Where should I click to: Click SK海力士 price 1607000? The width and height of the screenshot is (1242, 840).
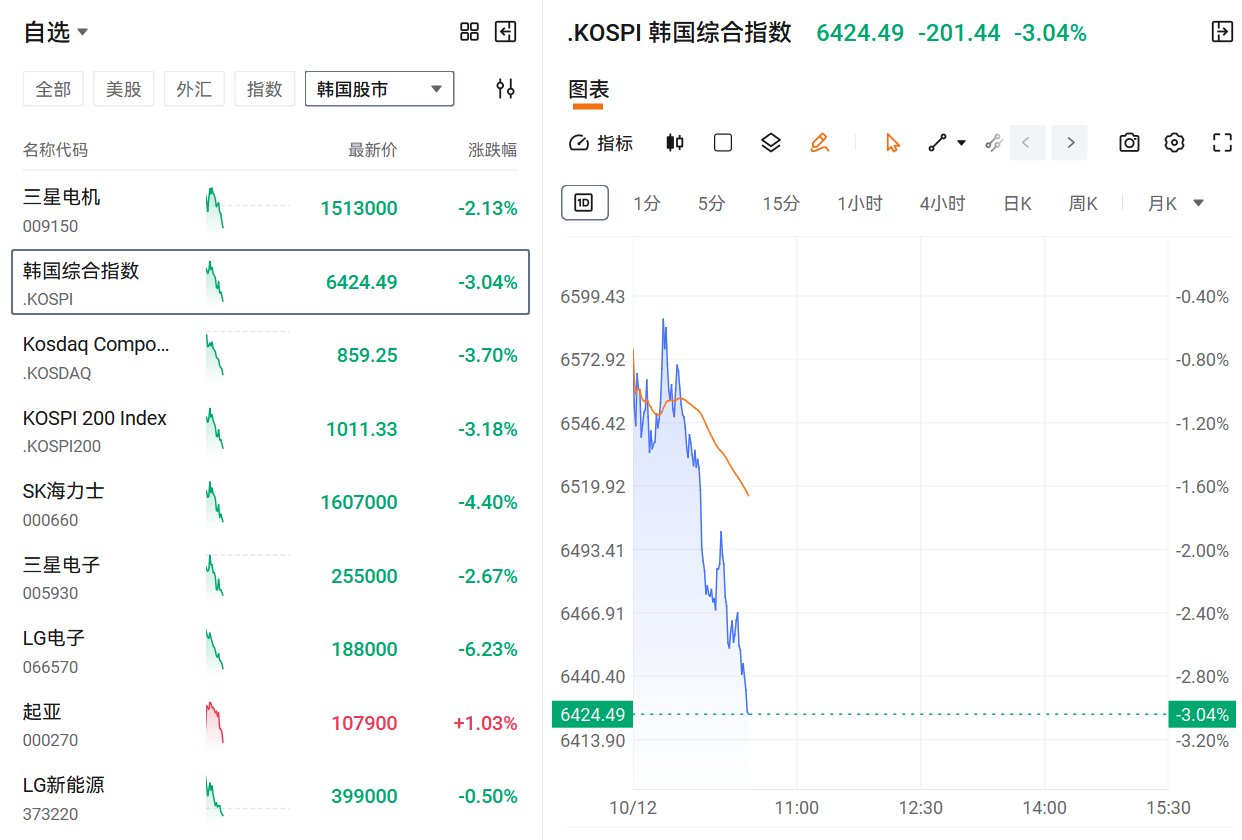[x=359, y=503]
